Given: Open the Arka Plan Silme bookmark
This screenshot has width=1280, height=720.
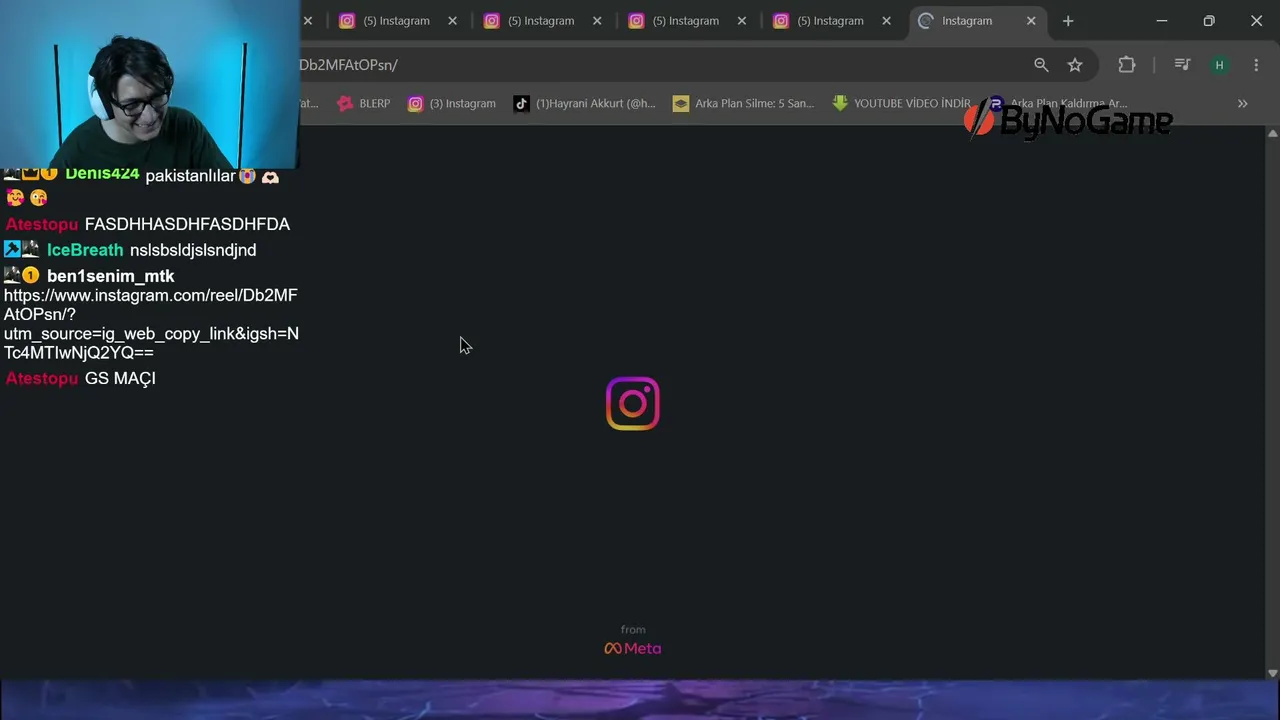Looking at the screenshot, I should 743,103.
